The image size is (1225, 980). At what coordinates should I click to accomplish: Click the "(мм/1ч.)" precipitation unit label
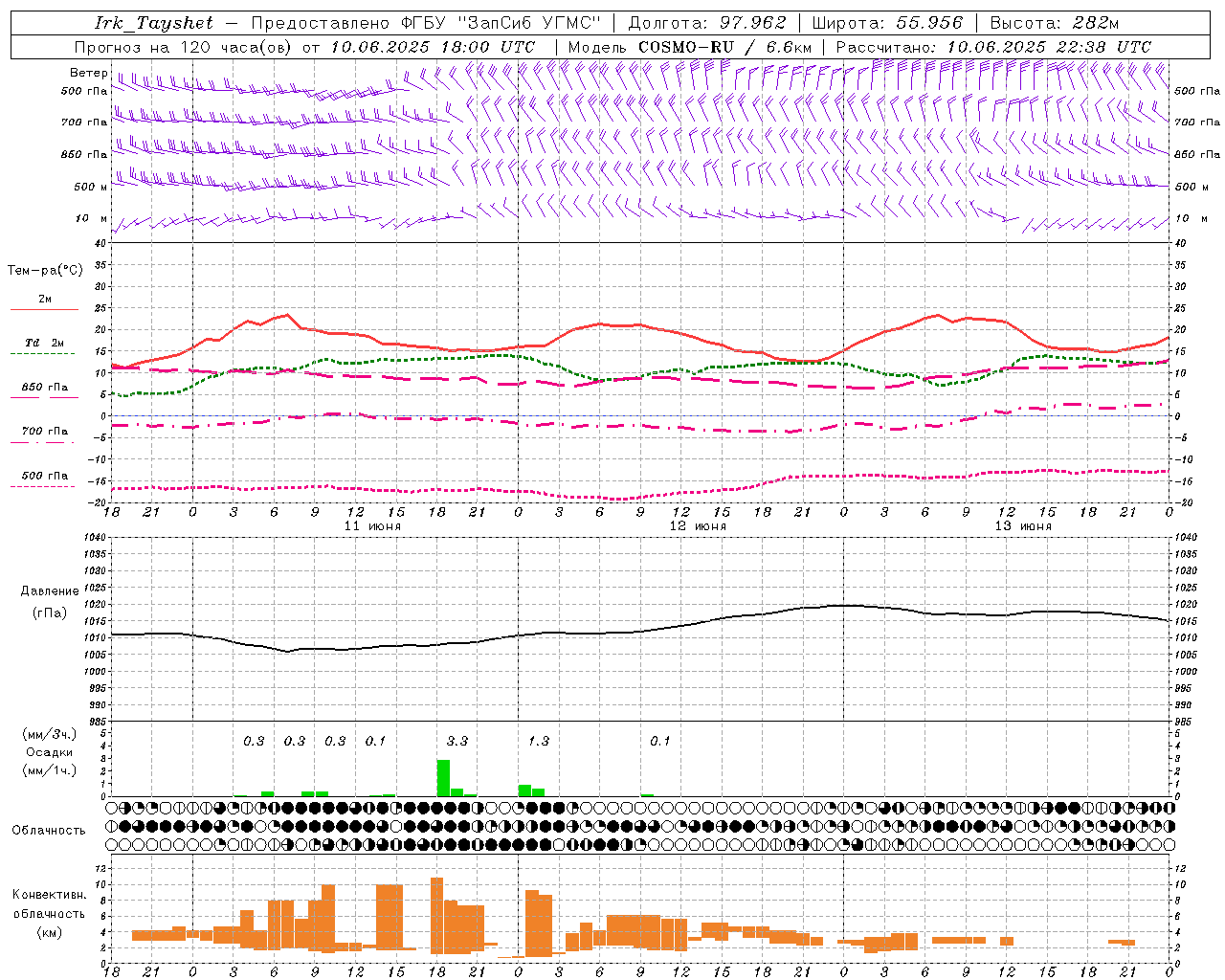(x=49, y=770)
